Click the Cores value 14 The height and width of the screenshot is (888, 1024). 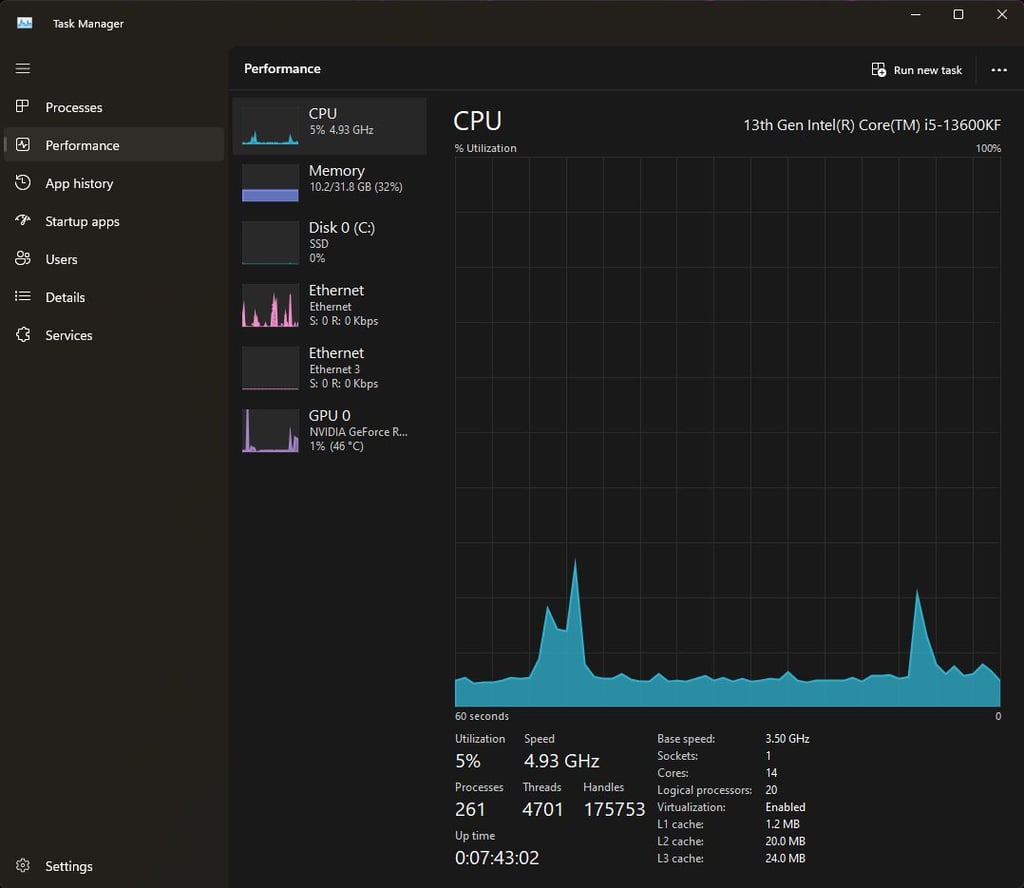[x=771, y=772]
